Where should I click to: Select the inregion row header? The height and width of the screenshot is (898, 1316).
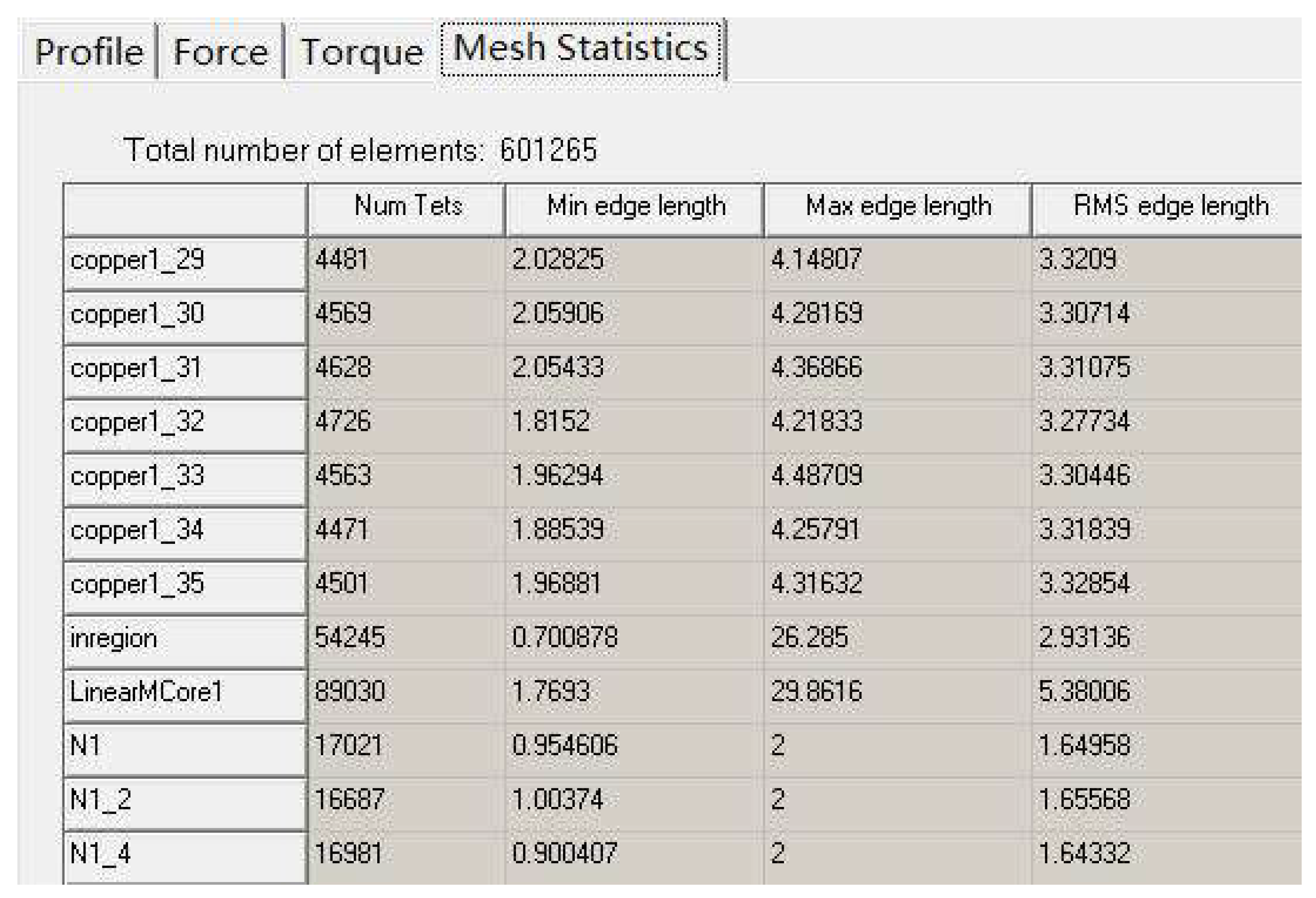pos(185,640)
